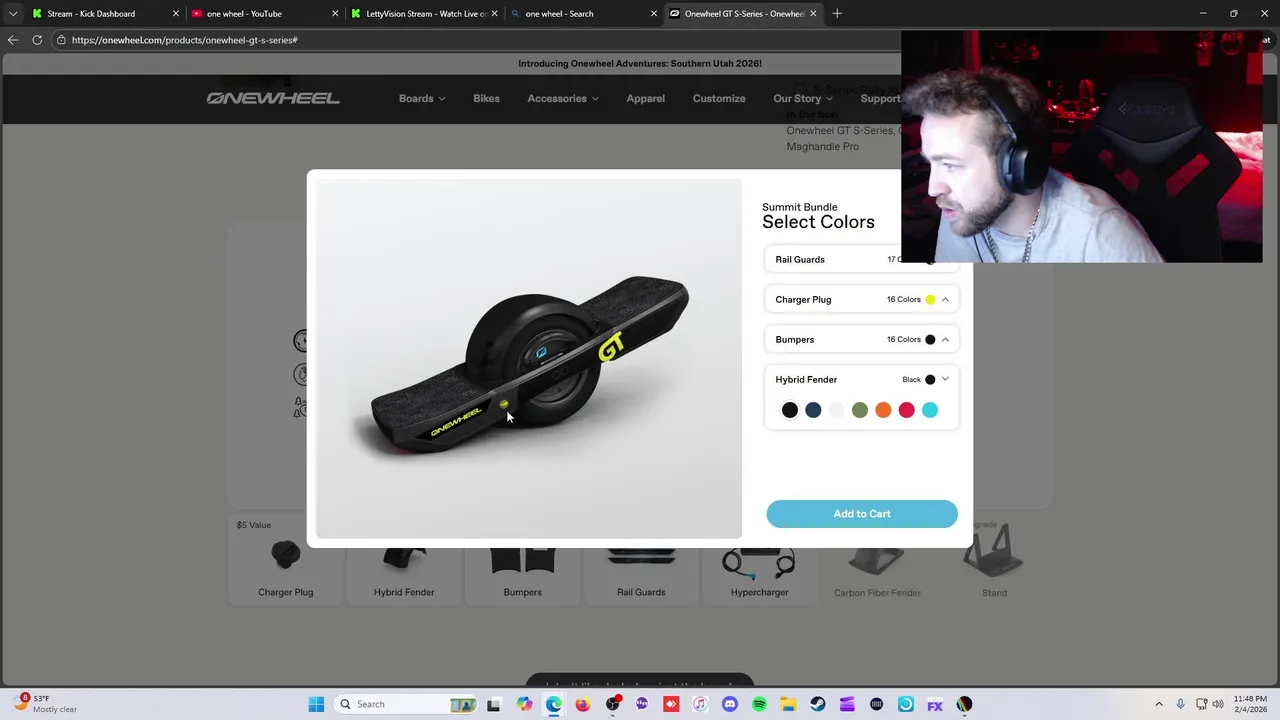Open Microsoft Edge from the taskbar
Viewport: 1280px width, 720px height.
[553, 704]
